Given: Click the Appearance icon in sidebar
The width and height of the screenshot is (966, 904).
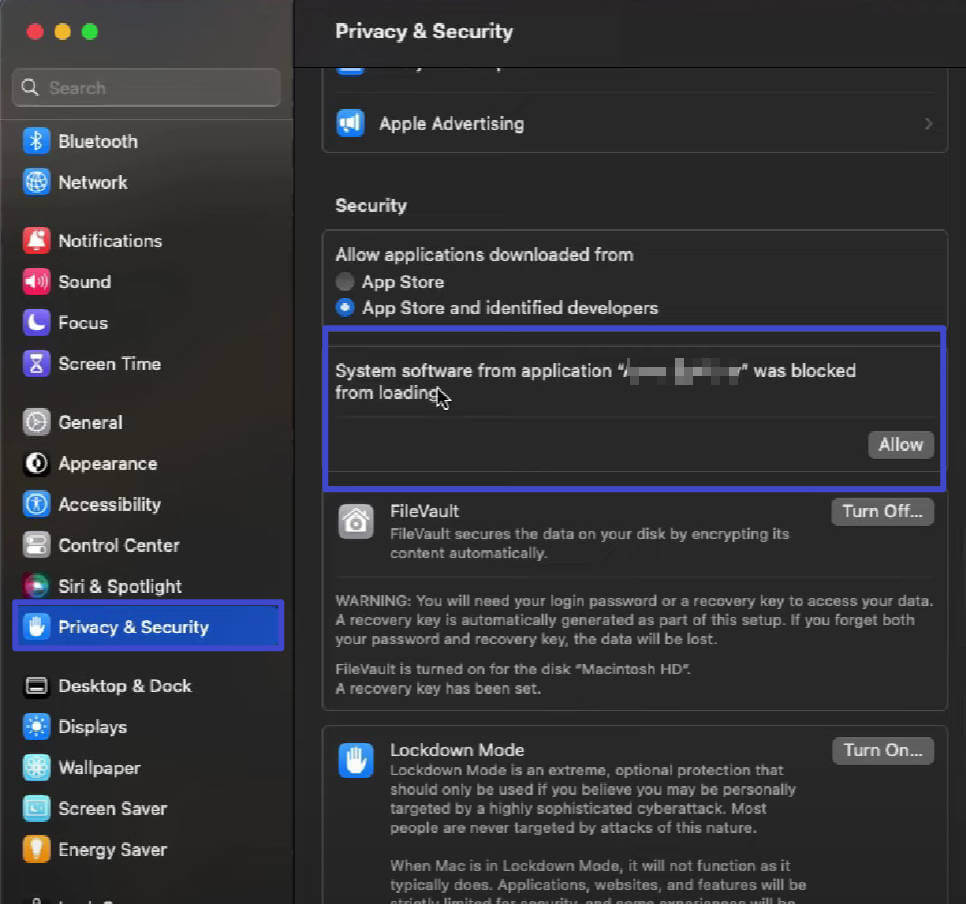Looking at the screenshot, I should (36, 463).
